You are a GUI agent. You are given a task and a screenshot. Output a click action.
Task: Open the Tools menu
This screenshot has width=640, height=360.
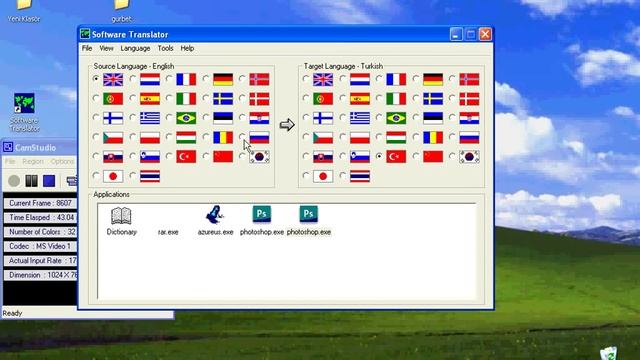click(165, 48)
